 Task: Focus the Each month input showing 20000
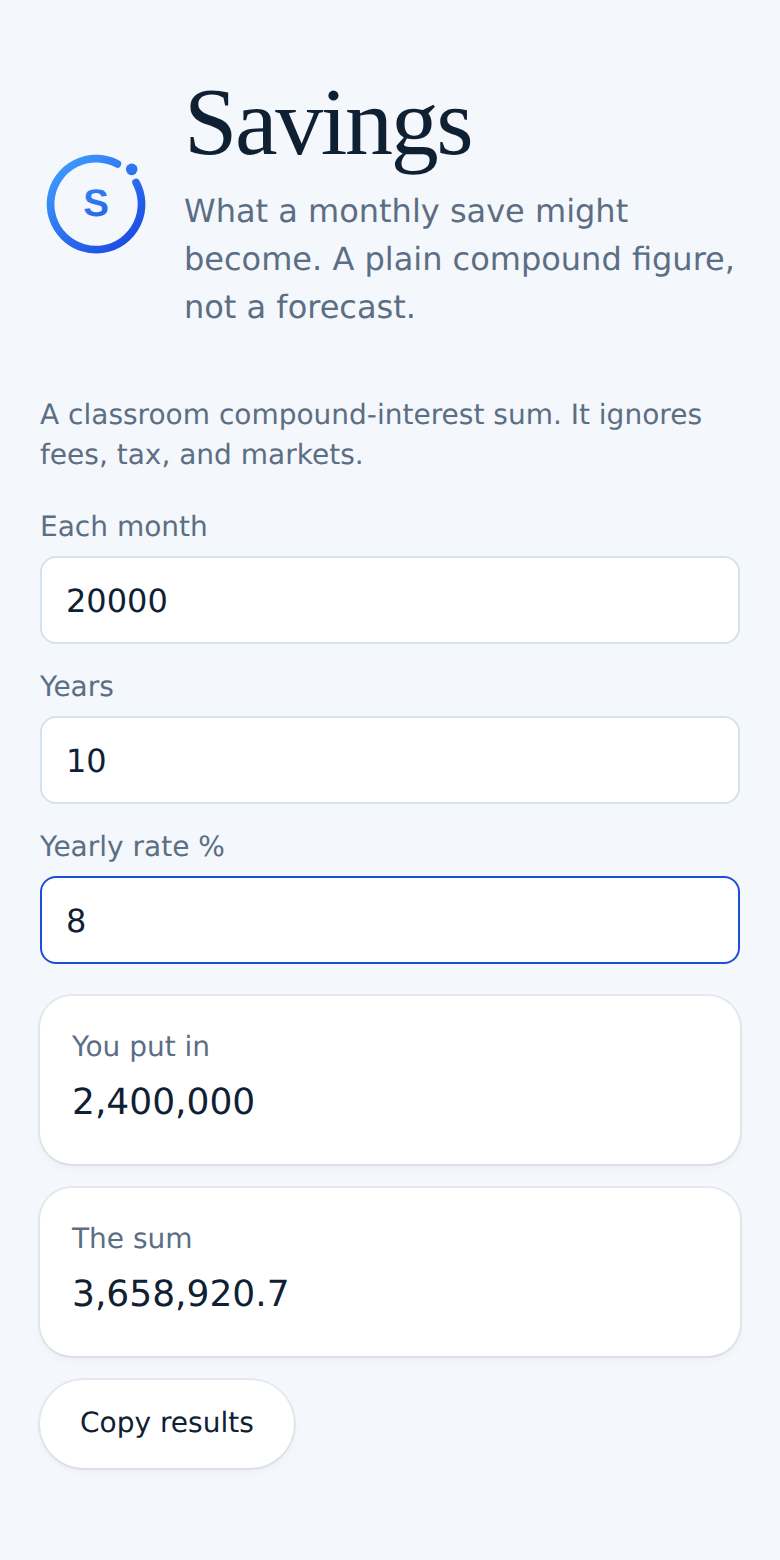(390, 600)
